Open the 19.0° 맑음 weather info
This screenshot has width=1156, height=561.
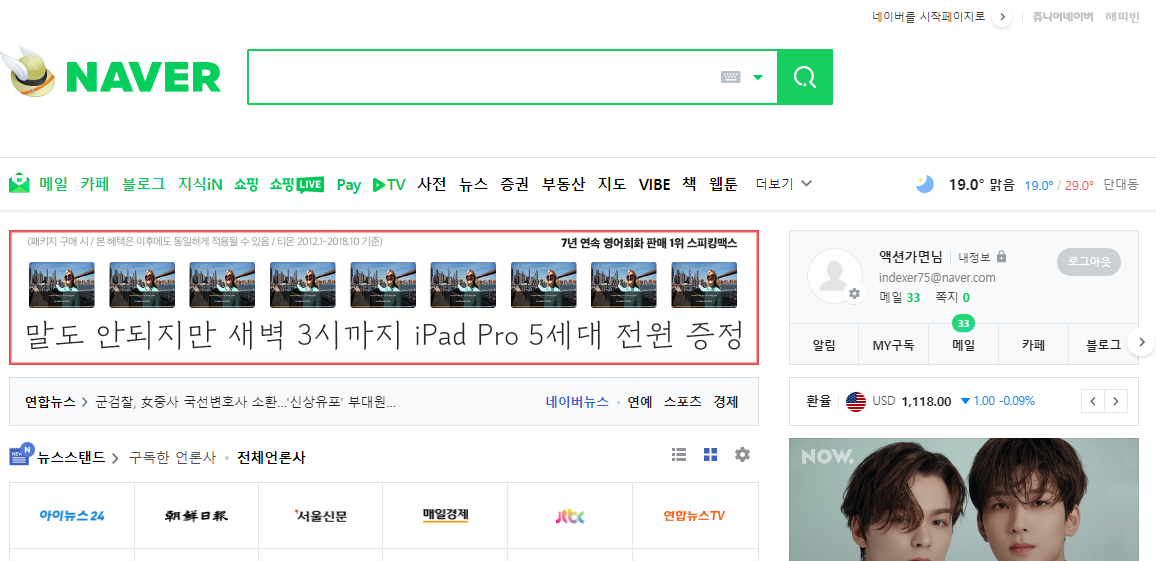[982, 184]
